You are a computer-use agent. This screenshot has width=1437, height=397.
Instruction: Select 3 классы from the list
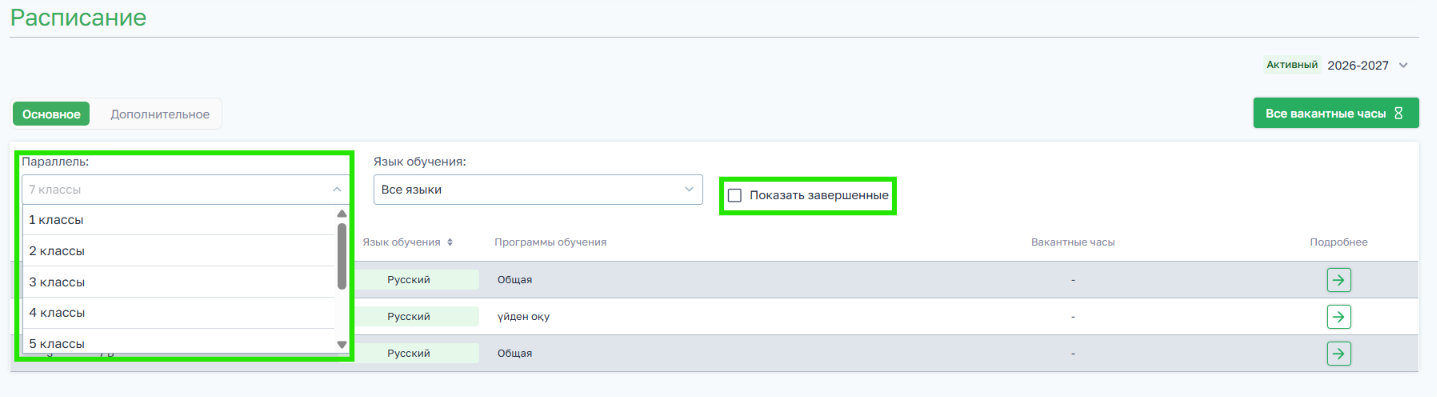[x=178, y=282]
